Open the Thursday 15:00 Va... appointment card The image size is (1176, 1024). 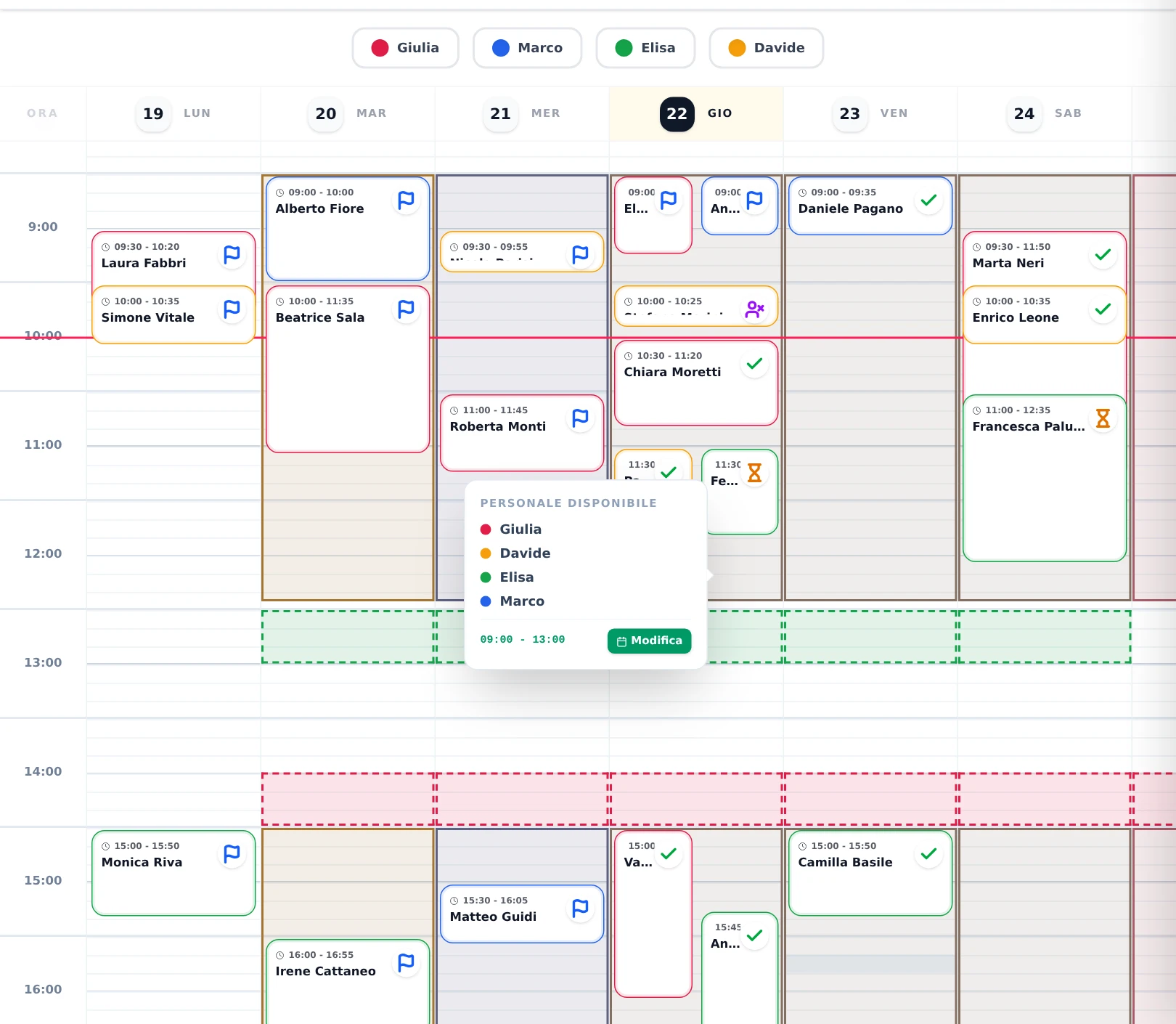click(x=653, y=914)
